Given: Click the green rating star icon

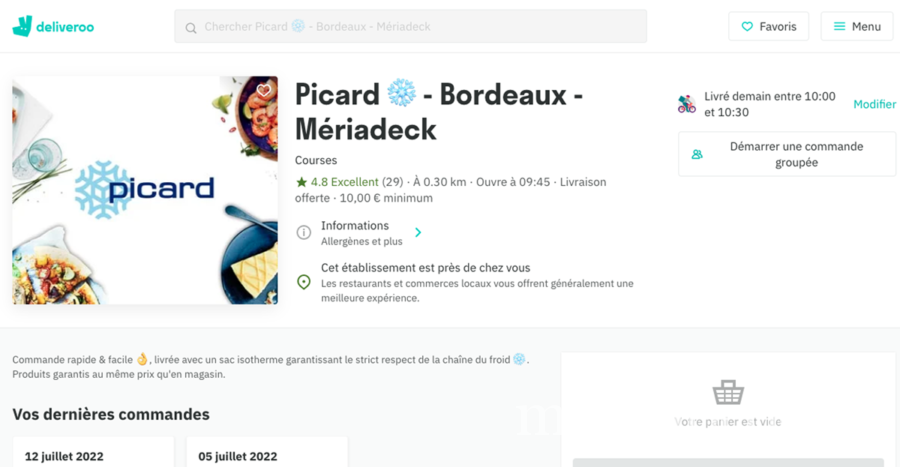Looking at the screenshot, I should (301, 182).
